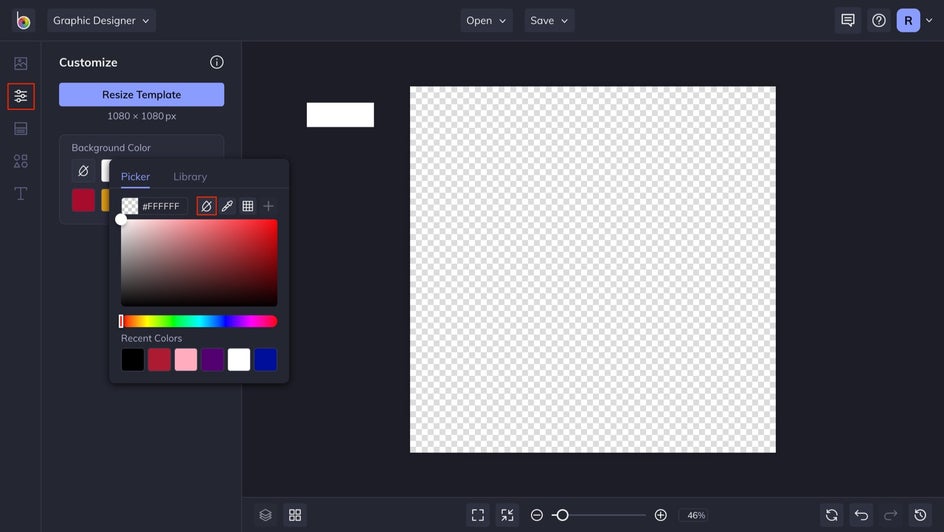Open the Layers panel icon
The width and height of the screenshot is (944, 532).
[266, 515]
